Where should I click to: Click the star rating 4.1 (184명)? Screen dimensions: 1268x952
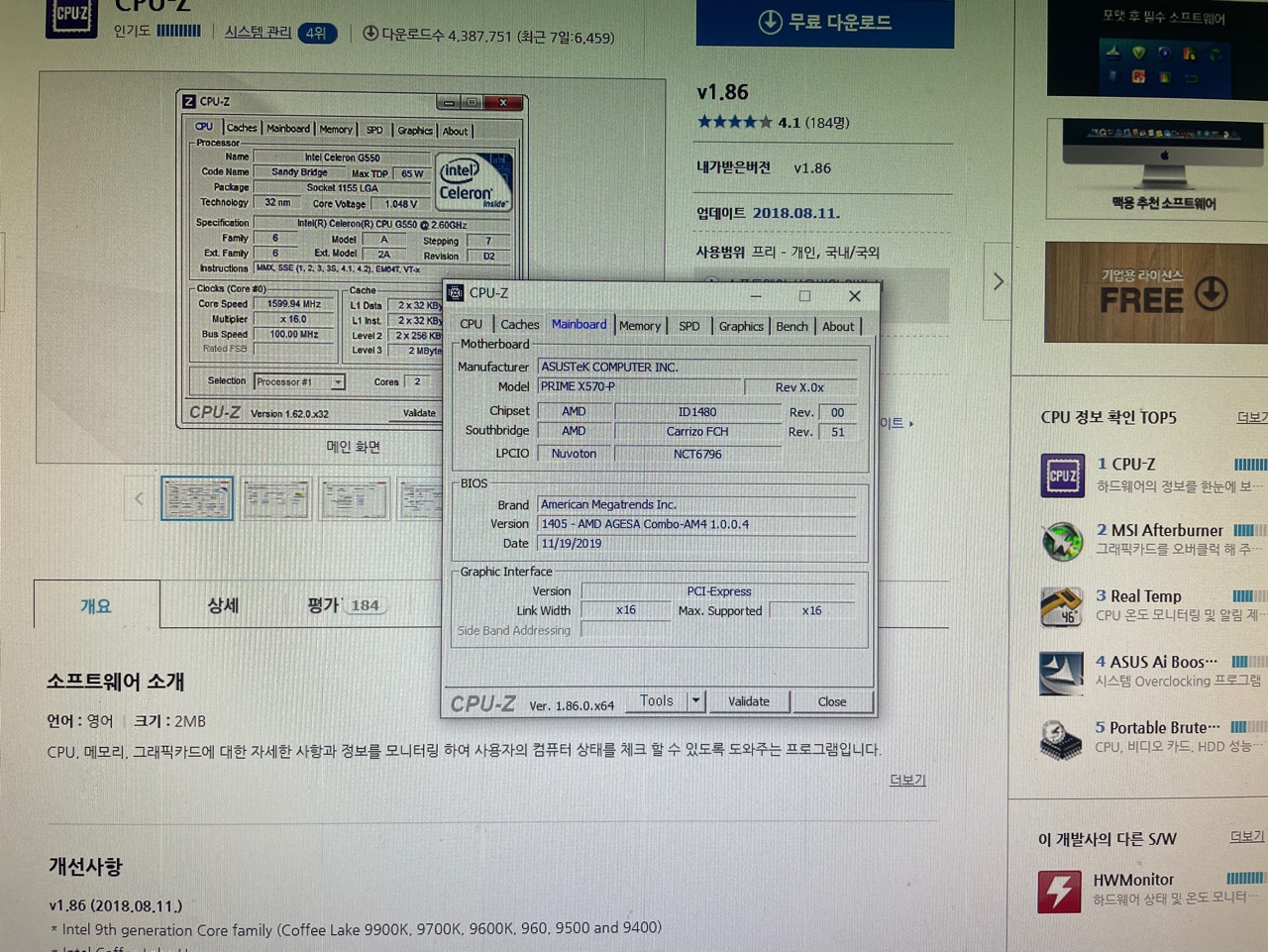click(773, 122)
